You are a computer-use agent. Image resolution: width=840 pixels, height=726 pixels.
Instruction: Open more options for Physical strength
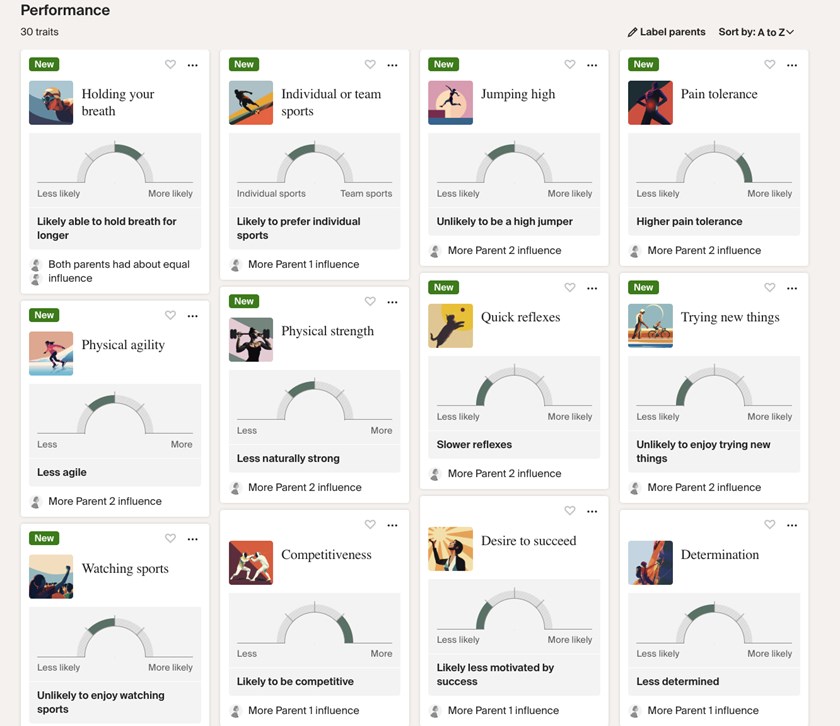(392, 301)
